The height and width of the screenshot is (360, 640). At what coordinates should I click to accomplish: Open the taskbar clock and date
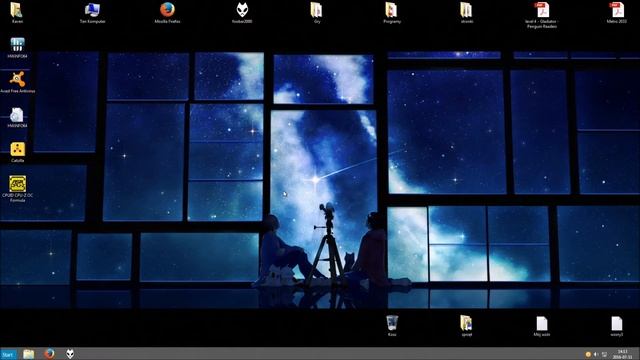(x=622, y=354)
